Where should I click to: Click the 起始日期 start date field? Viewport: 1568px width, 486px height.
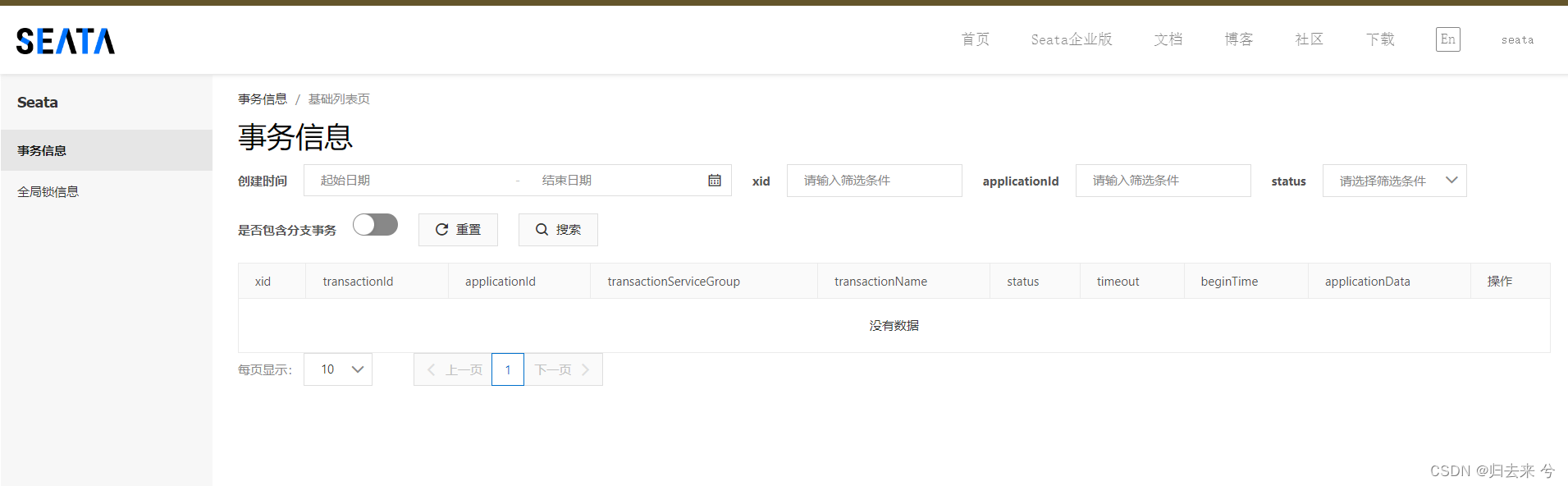point(410,180)
